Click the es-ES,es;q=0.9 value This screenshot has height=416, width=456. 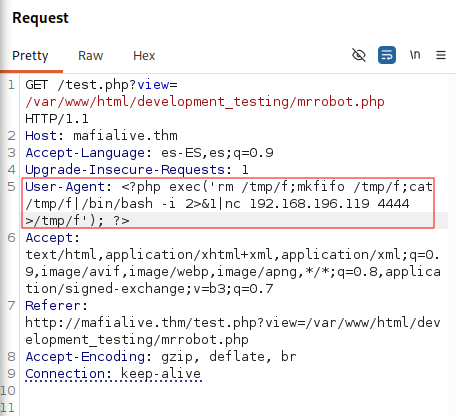pos(217,153)
